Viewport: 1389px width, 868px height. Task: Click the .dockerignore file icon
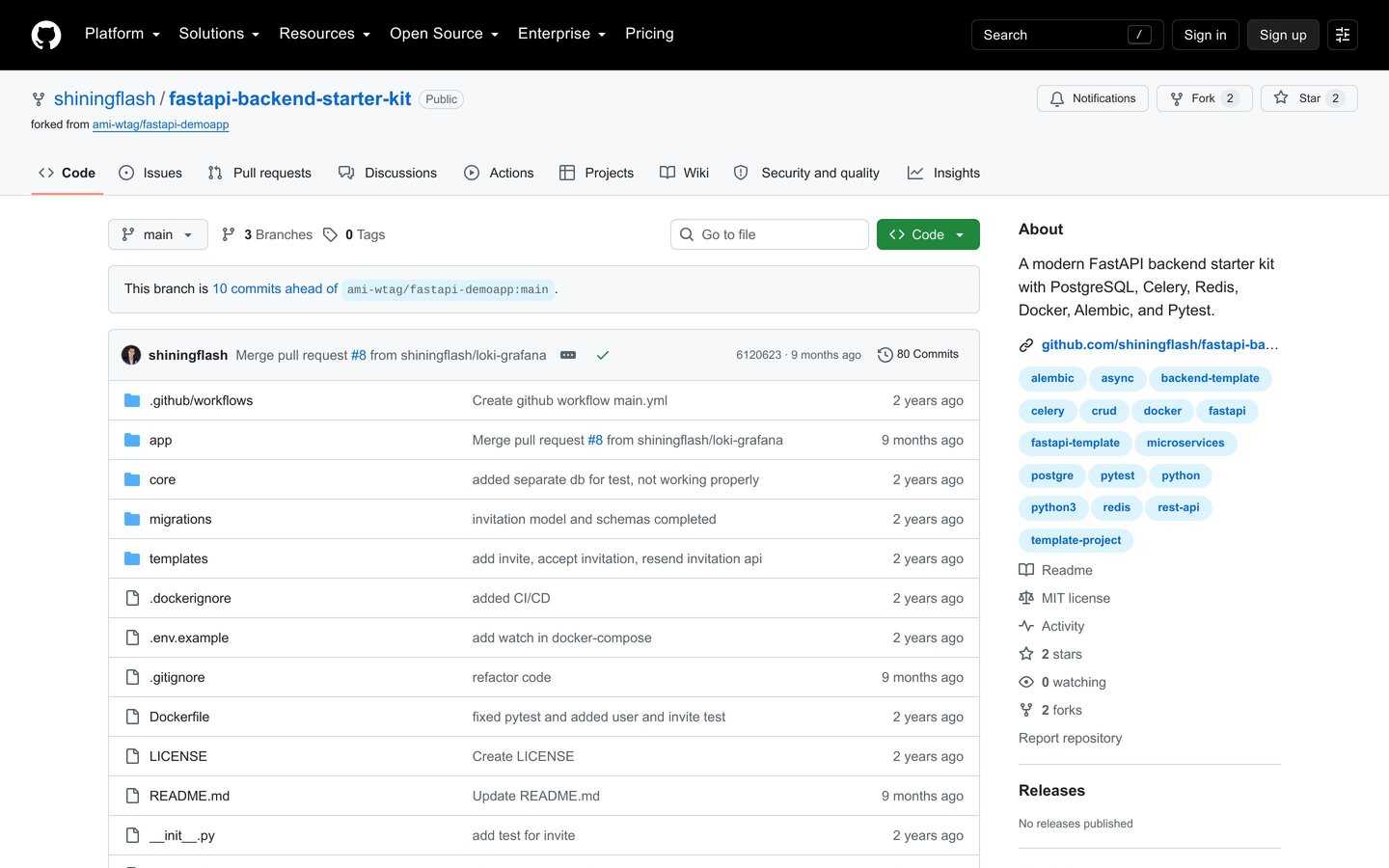pyautogui.click(x=132, y=598)
